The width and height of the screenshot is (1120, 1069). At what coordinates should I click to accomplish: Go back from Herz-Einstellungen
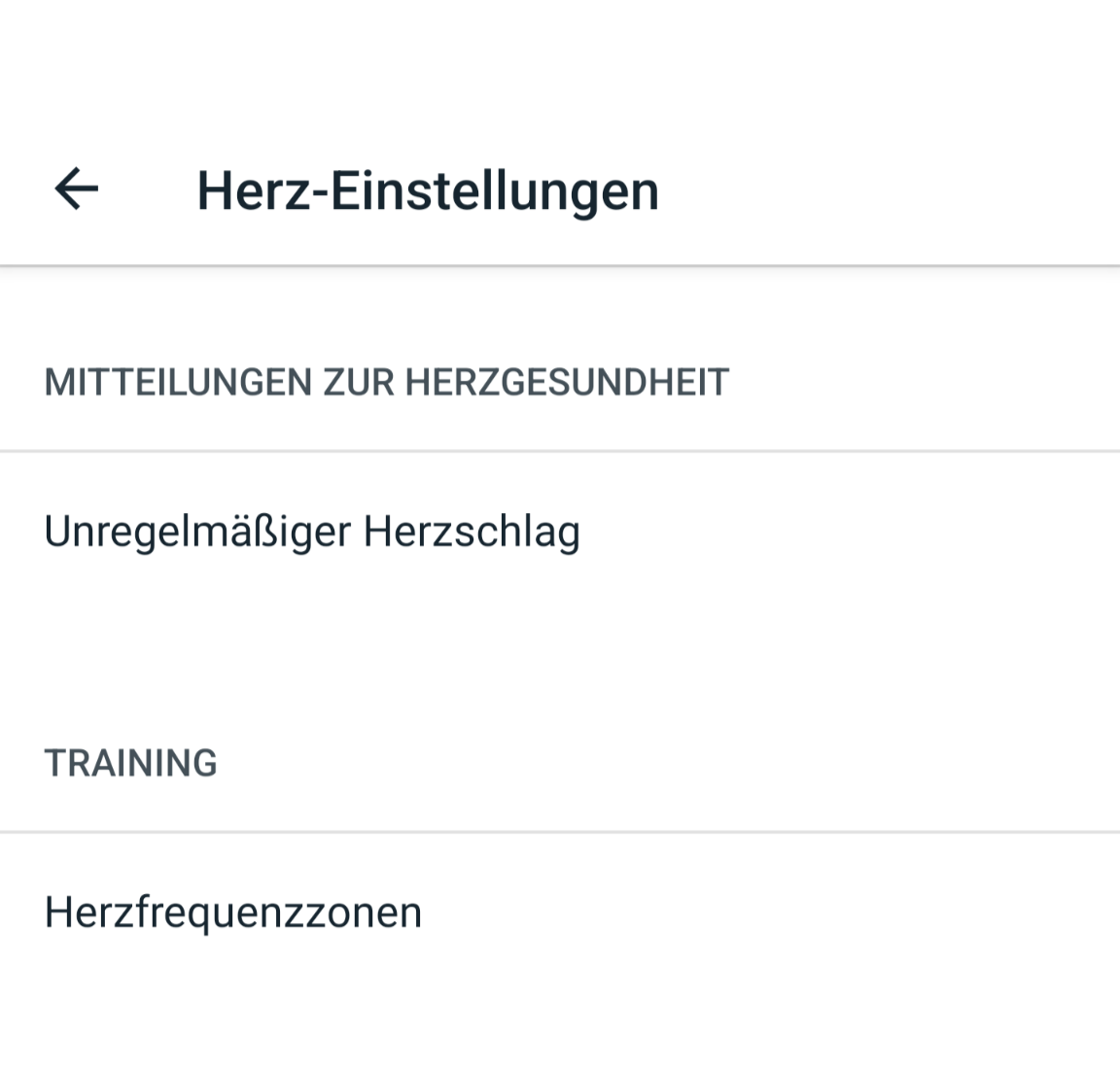[x=76, y=189]
